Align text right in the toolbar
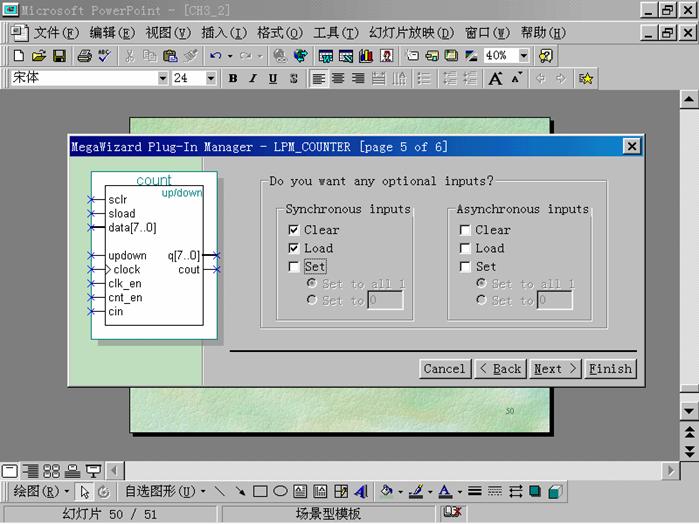Image resolution: width=699 pixels, height=524 pixels. click(358, 78)
